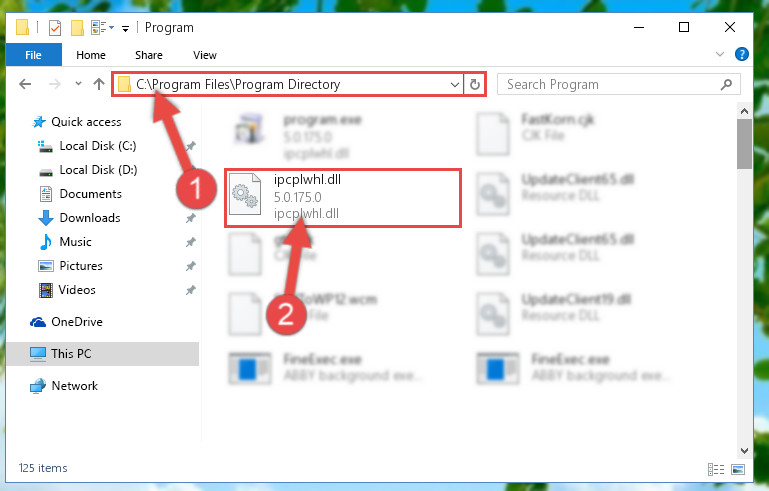Select Quick access in navigation pane
The width and height of the screenshot is (769, 491).
[x=86, y=122]
